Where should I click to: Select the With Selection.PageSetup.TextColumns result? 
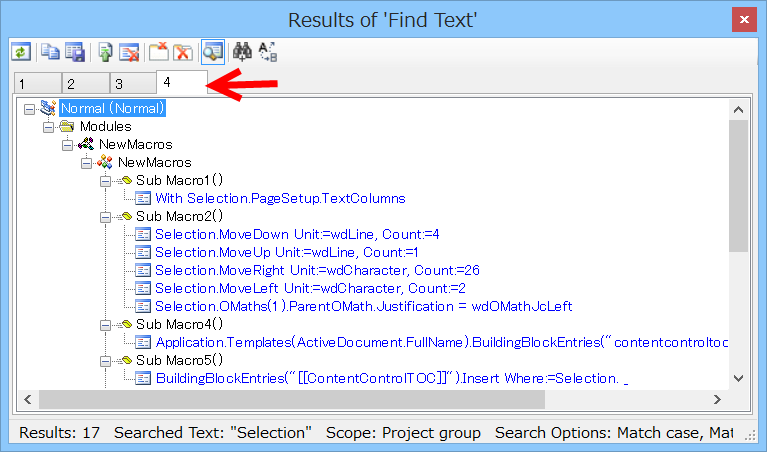tap(280, 198)
